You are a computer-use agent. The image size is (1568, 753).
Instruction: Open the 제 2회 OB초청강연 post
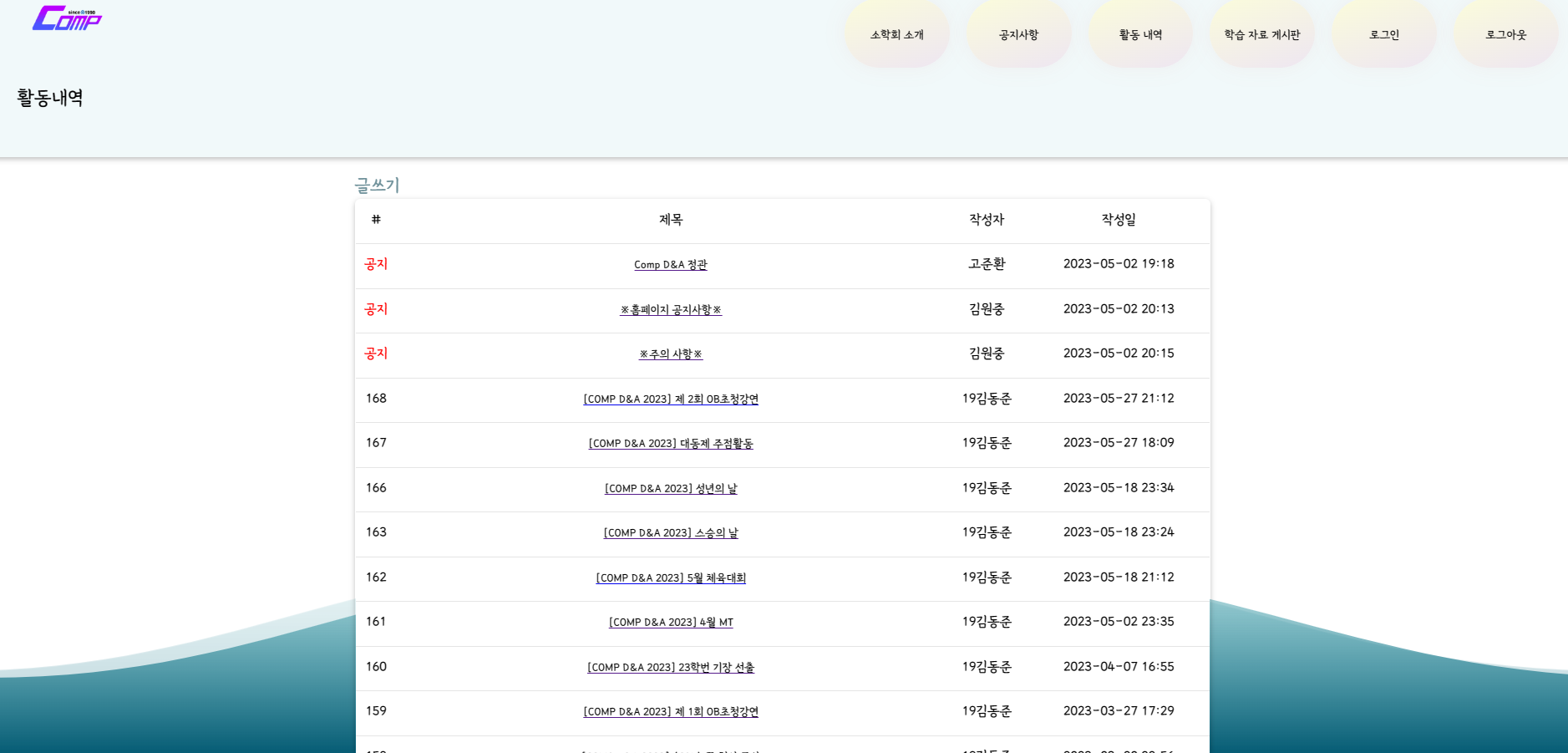670,399
